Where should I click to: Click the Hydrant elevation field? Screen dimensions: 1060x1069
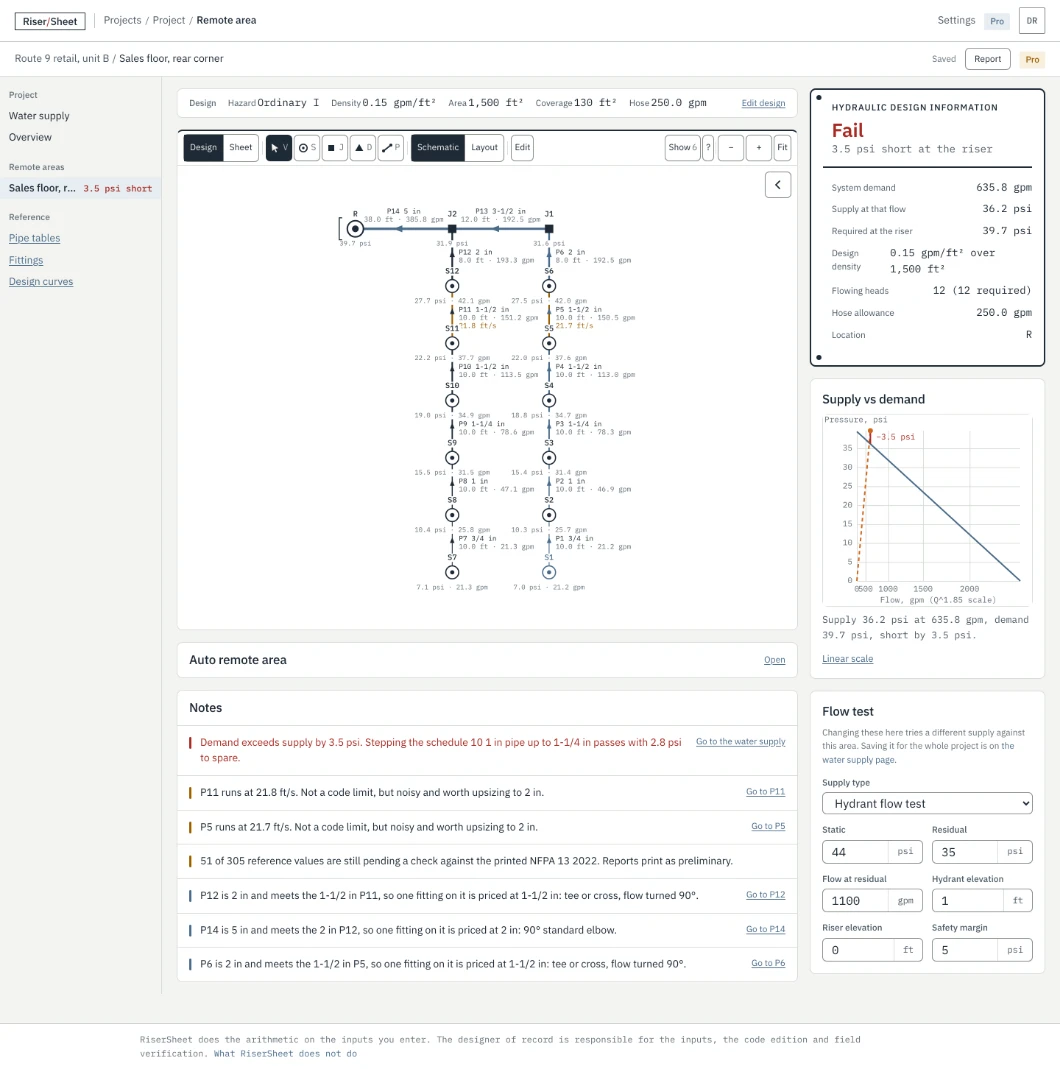click(982, 901)
